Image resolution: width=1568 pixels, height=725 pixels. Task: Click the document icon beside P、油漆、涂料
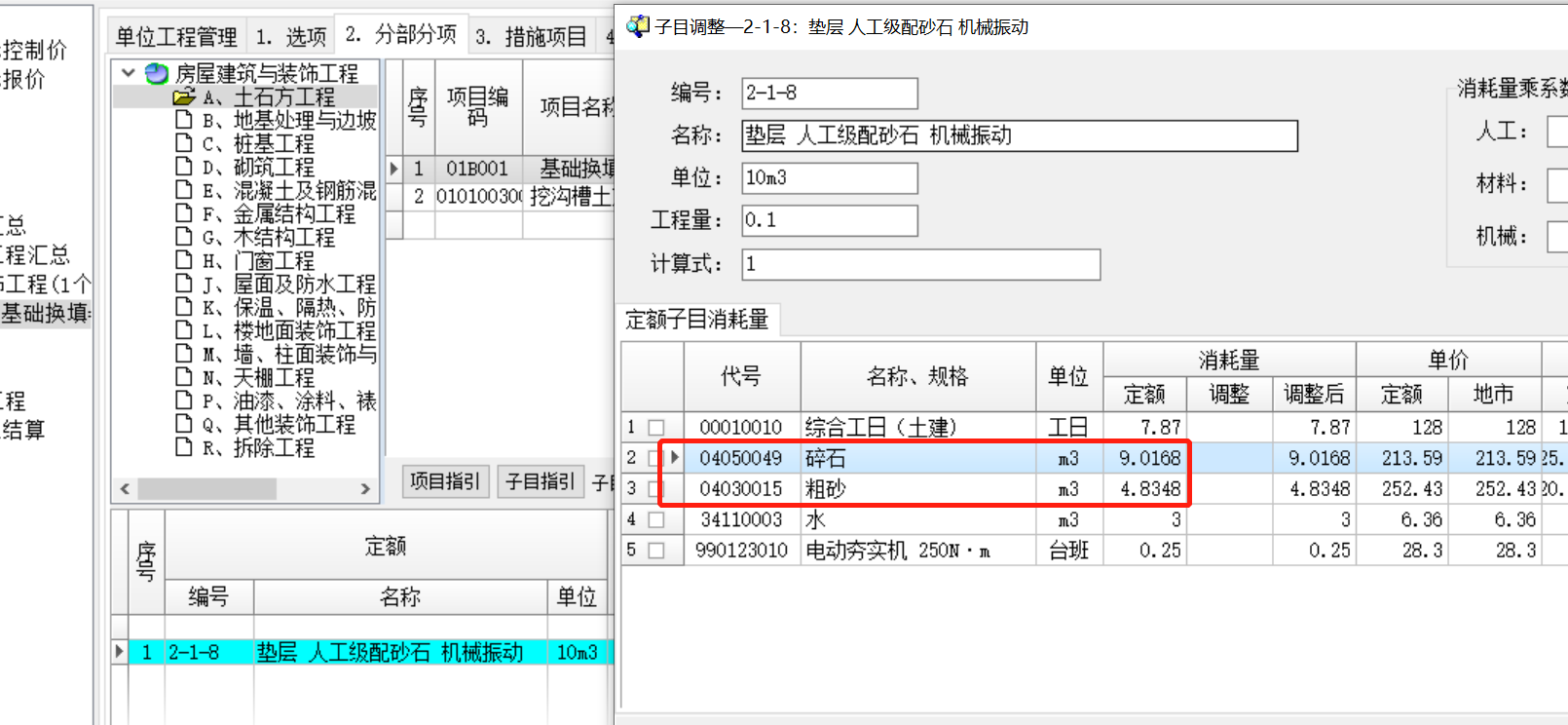point(183,400)
